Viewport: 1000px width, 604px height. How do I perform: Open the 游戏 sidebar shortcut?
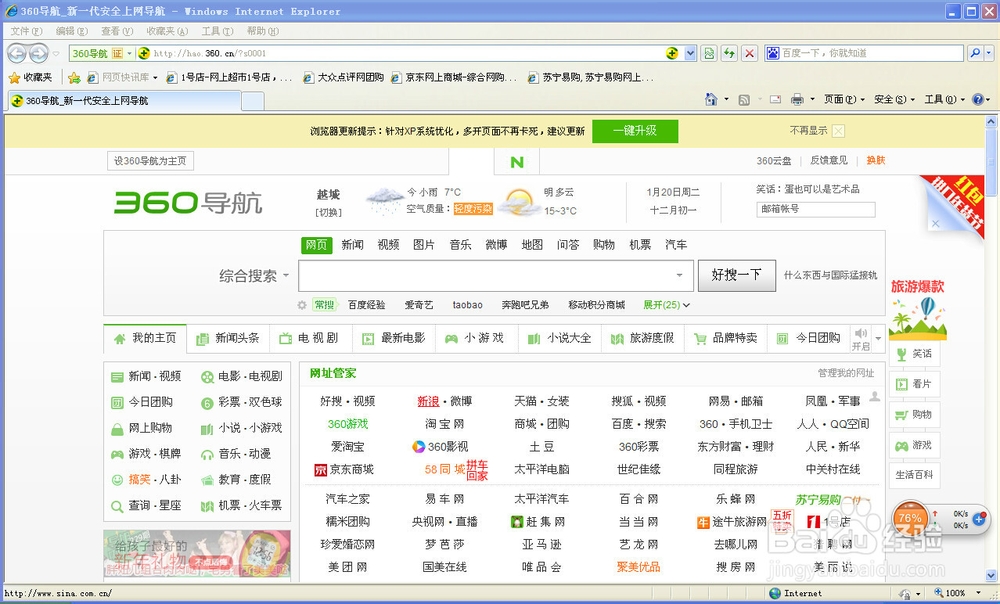(915, 445)
